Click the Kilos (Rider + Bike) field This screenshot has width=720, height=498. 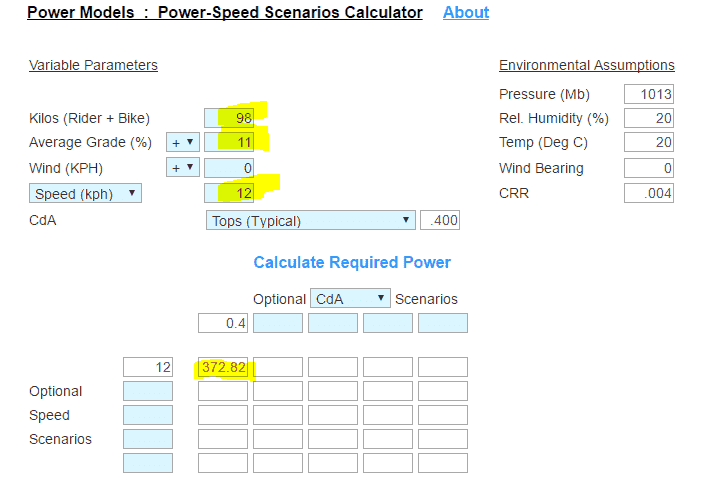(228, 118)
